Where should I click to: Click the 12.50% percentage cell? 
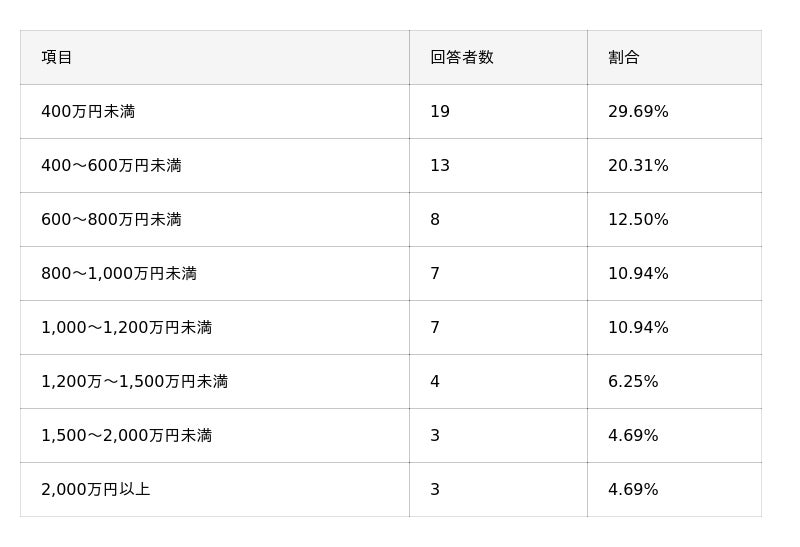[638, 220]
